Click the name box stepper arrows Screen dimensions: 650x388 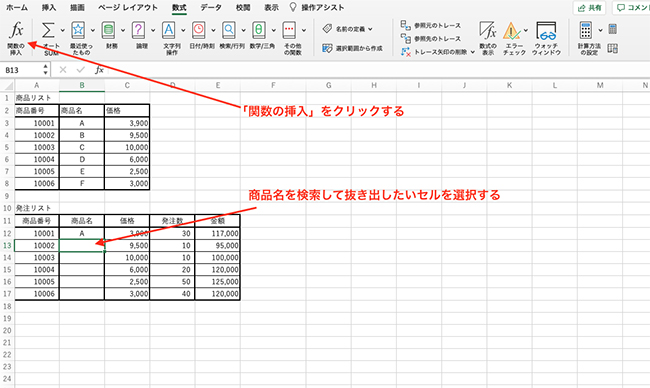click(x=45, y=70)
